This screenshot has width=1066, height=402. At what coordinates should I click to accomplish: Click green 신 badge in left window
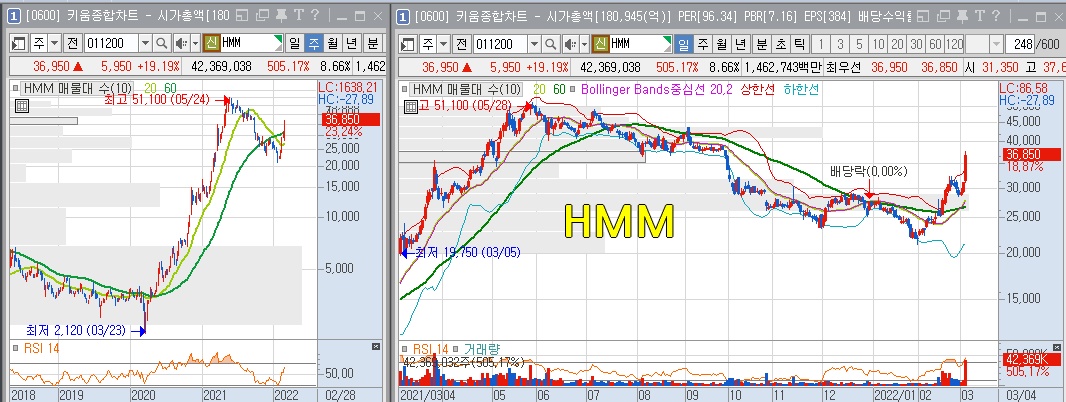(211, 44)
